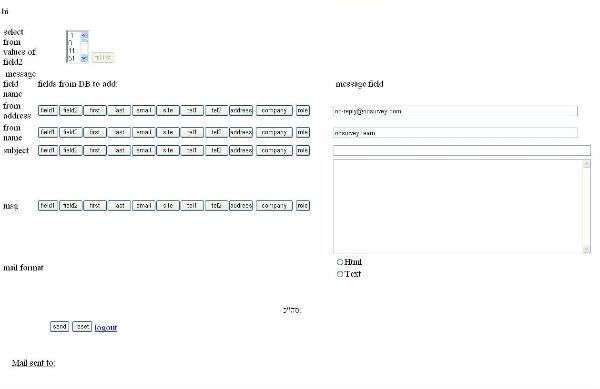600x389 pixels.
Task: Add field2 to the from address row
Action: tap(70, 111)
